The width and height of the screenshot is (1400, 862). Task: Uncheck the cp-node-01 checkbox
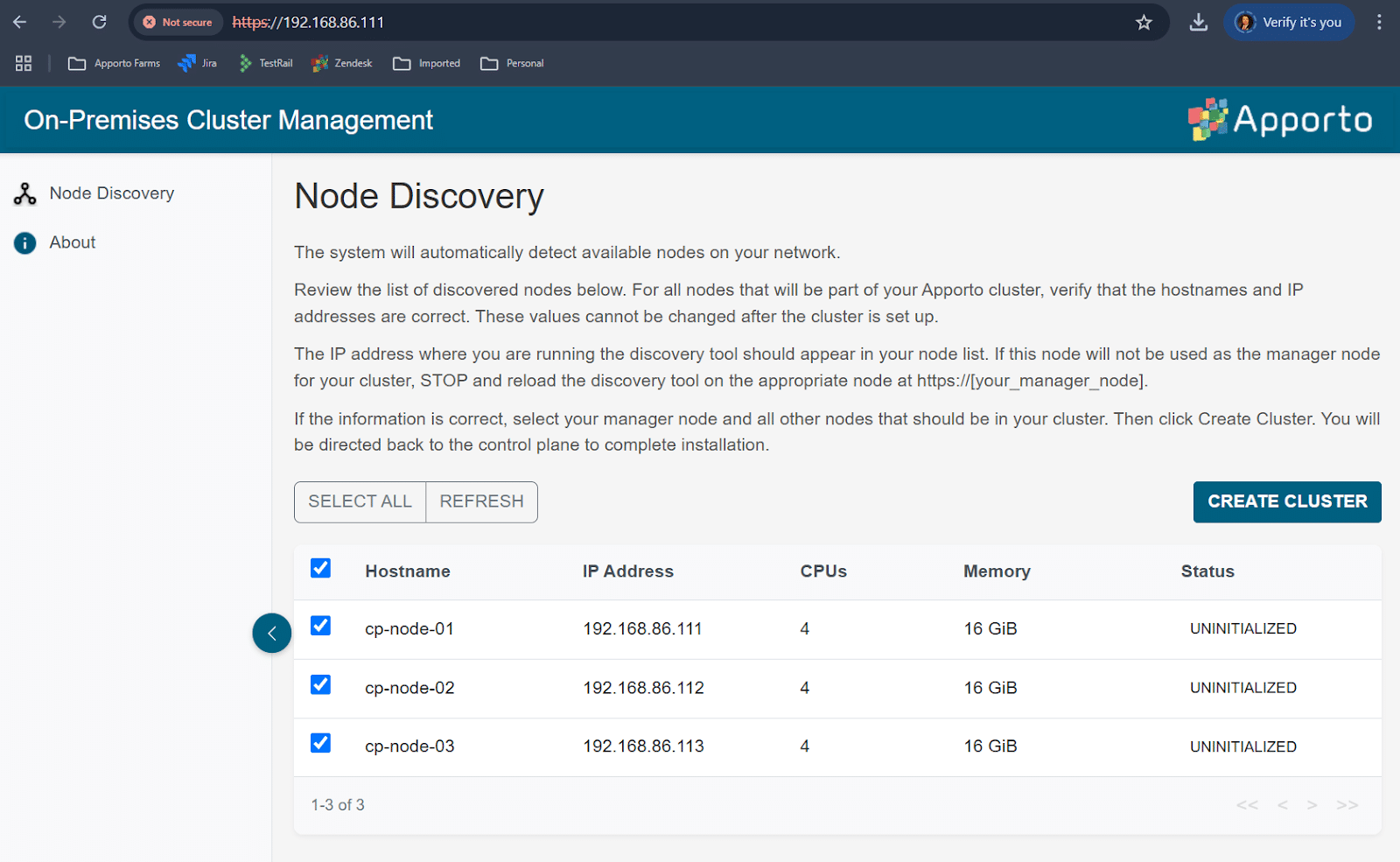pyautogui.click(x=320, y=626)
